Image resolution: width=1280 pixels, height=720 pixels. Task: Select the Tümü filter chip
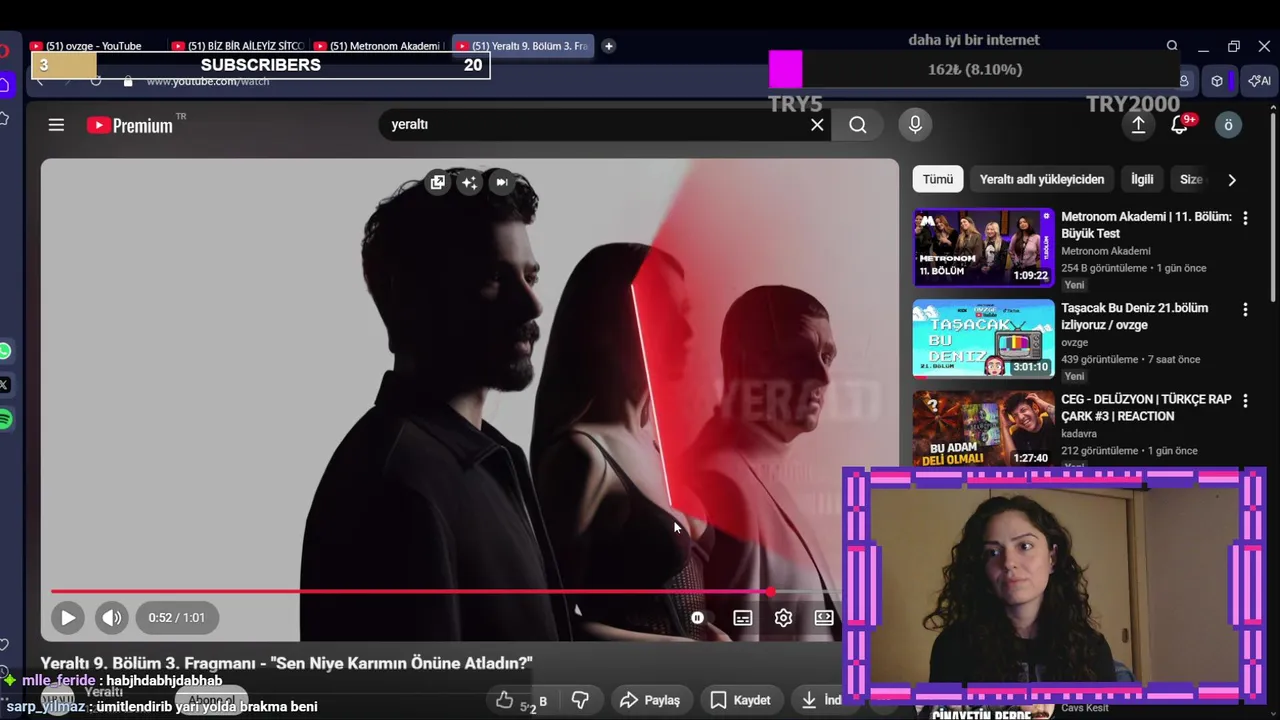coord(938,179)
